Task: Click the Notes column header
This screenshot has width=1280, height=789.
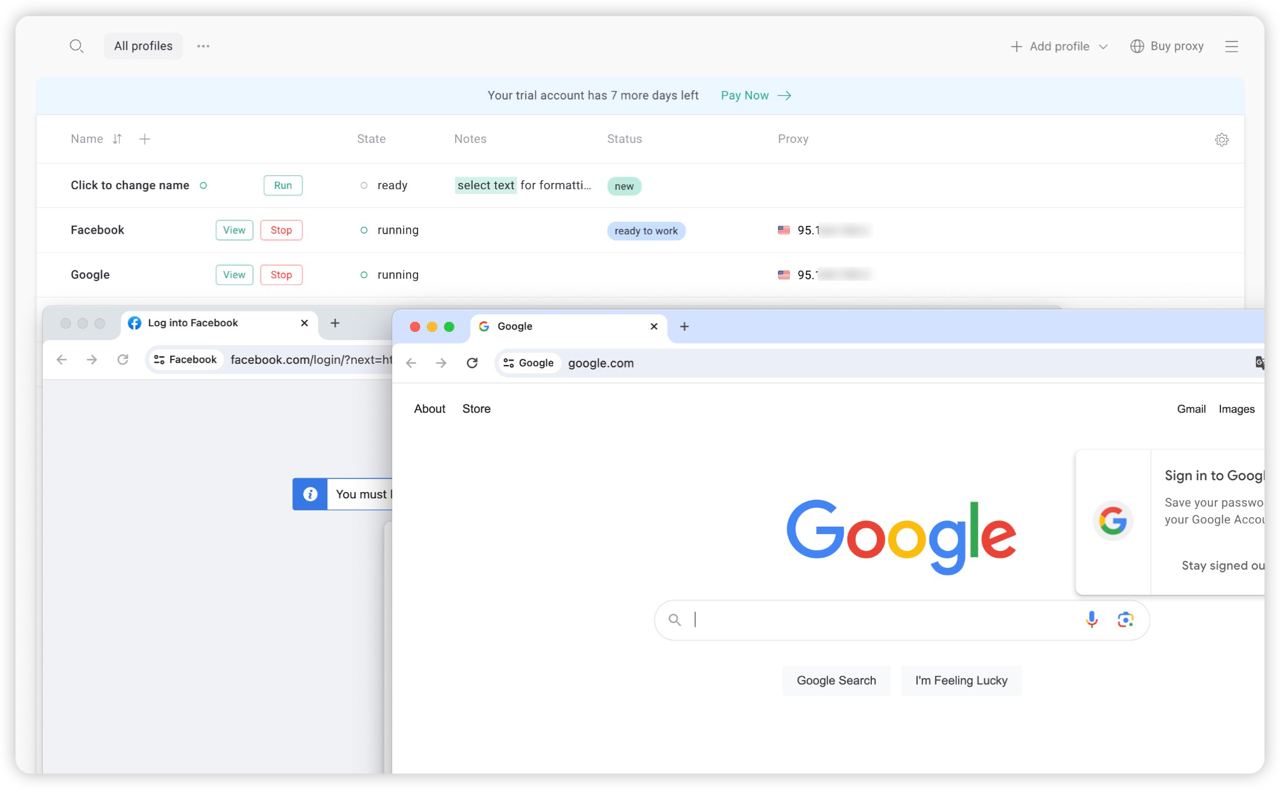Action: (x=470, y=139)
